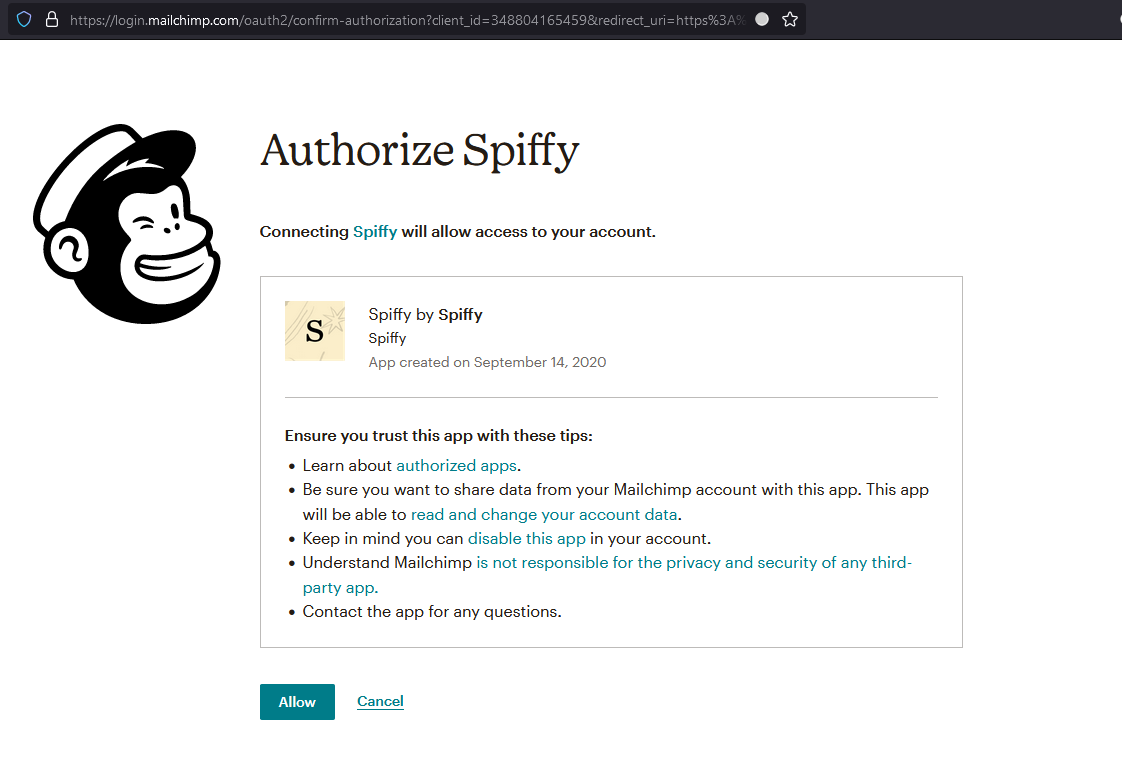Open read and change your account data link
The height and width of the screenshot is (761, 1122).
tap(544, 514)
